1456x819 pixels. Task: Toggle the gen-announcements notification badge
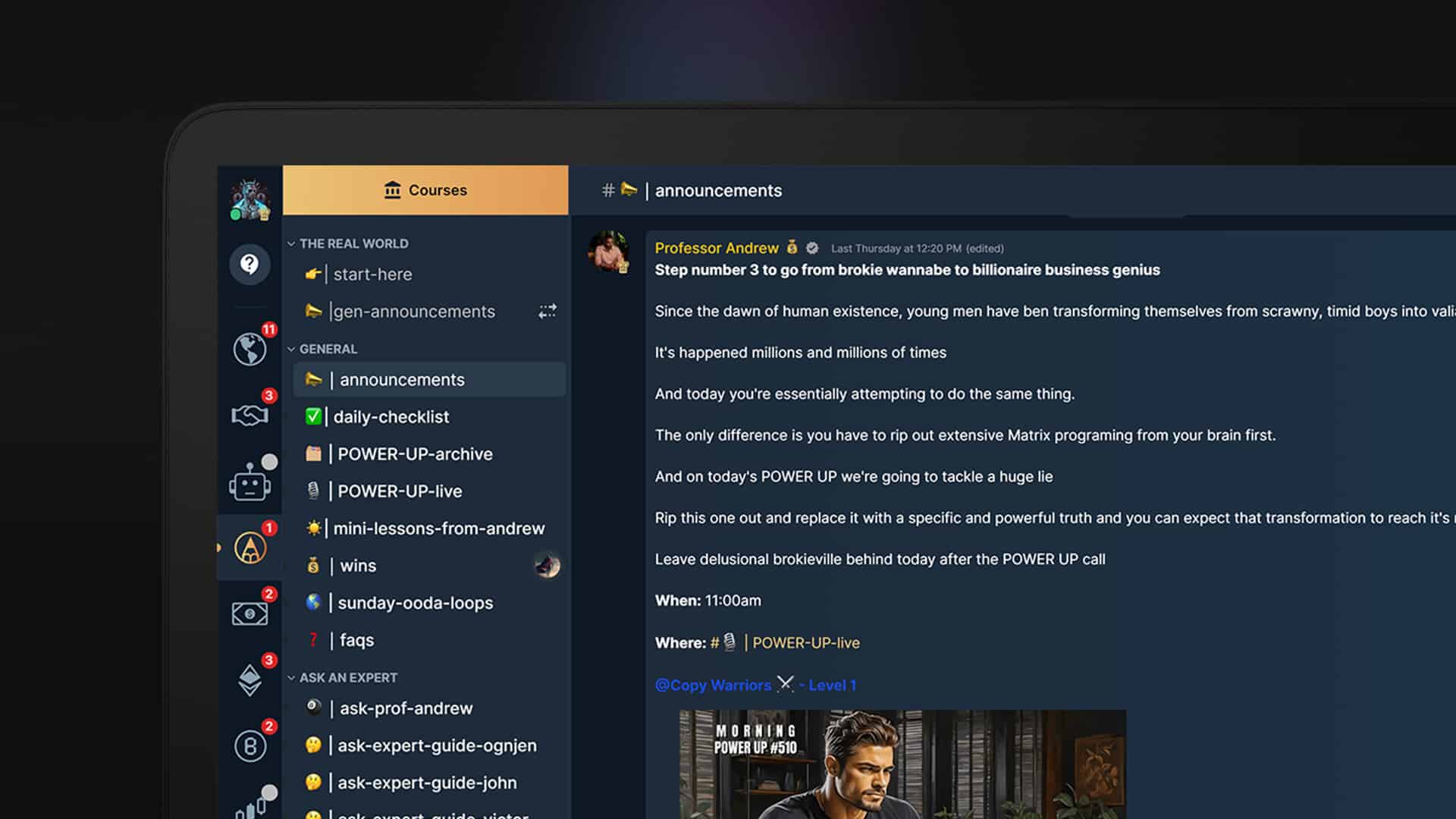point(547,311)
